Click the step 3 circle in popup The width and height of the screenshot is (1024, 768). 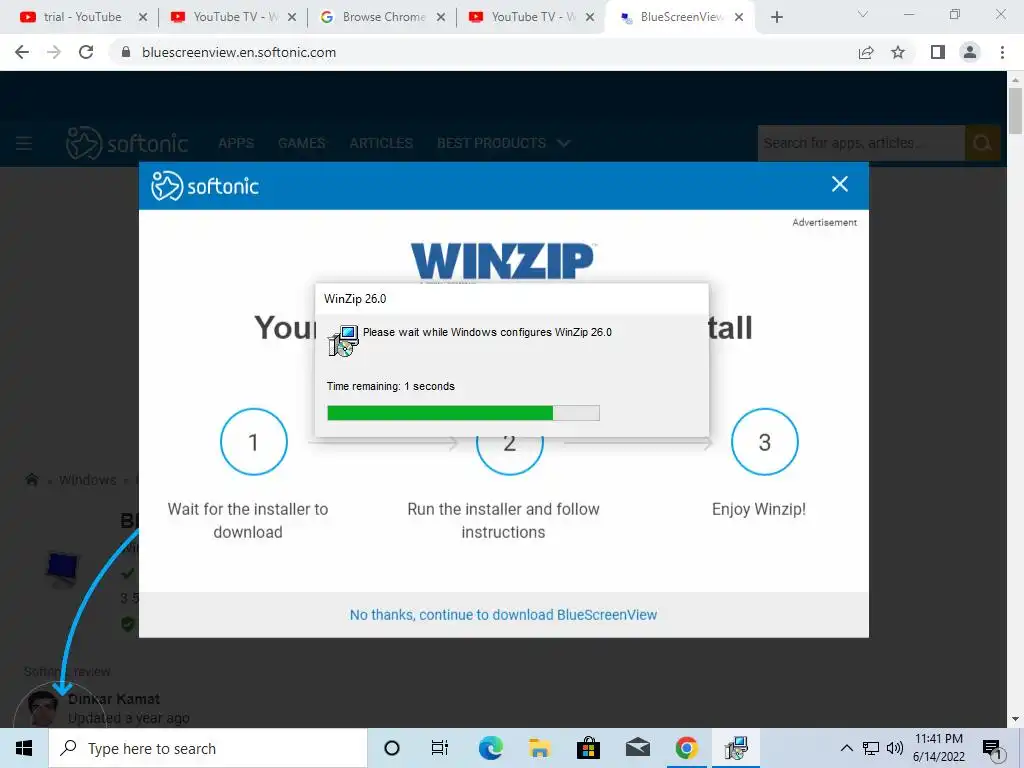[x=765, y=442]
